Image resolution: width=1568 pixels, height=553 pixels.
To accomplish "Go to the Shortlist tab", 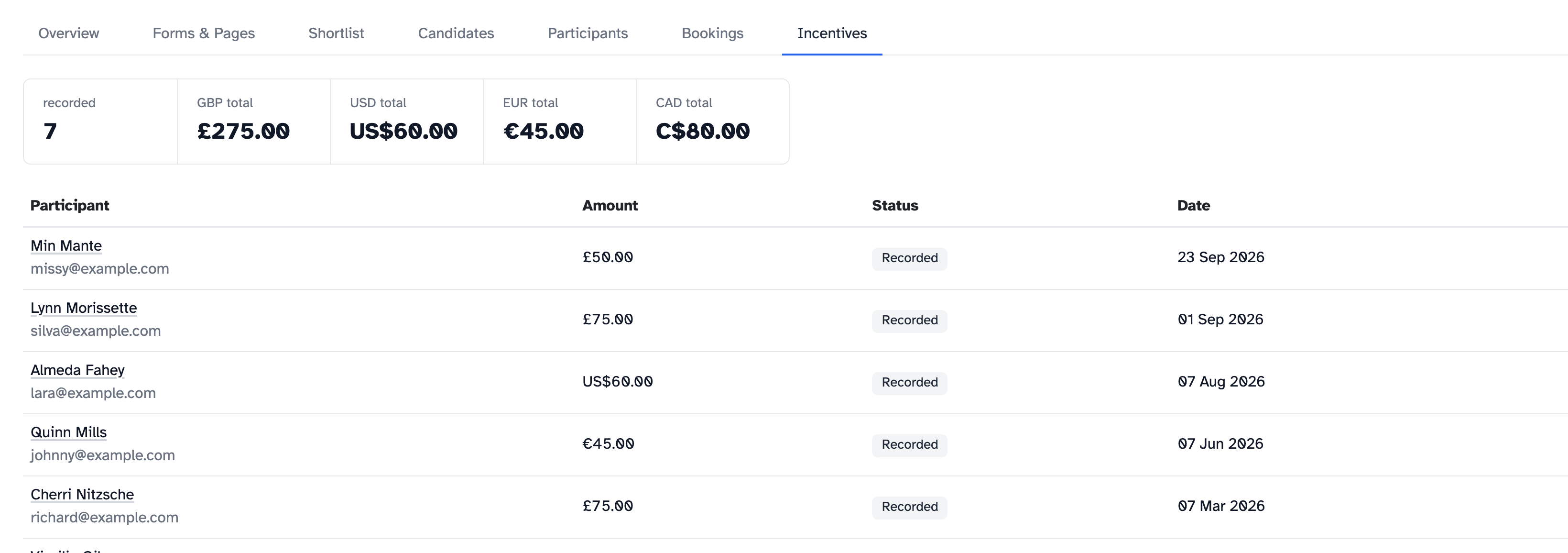I will pos(336,33).
